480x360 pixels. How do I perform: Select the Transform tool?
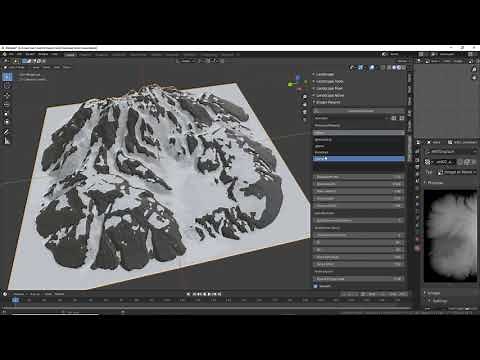tap(7, 123)
